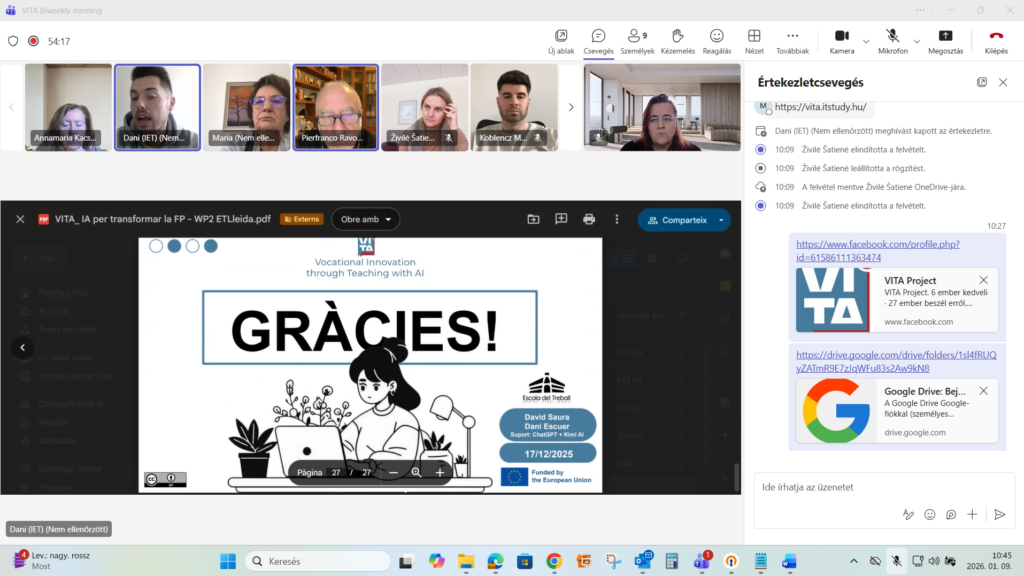Screen dimensions: 1024x576
Task: Expand the Mikrofon options dropdown arrow
Action: 918,41
